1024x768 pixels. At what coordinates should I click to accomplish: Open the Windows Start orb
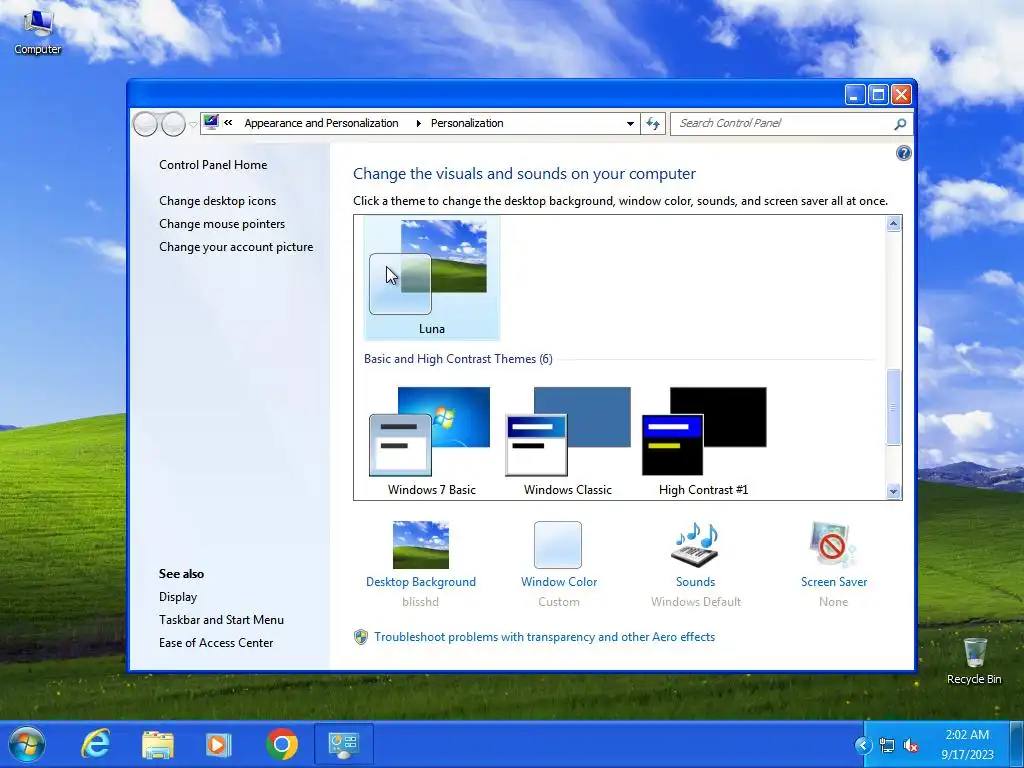pos(27,744)
